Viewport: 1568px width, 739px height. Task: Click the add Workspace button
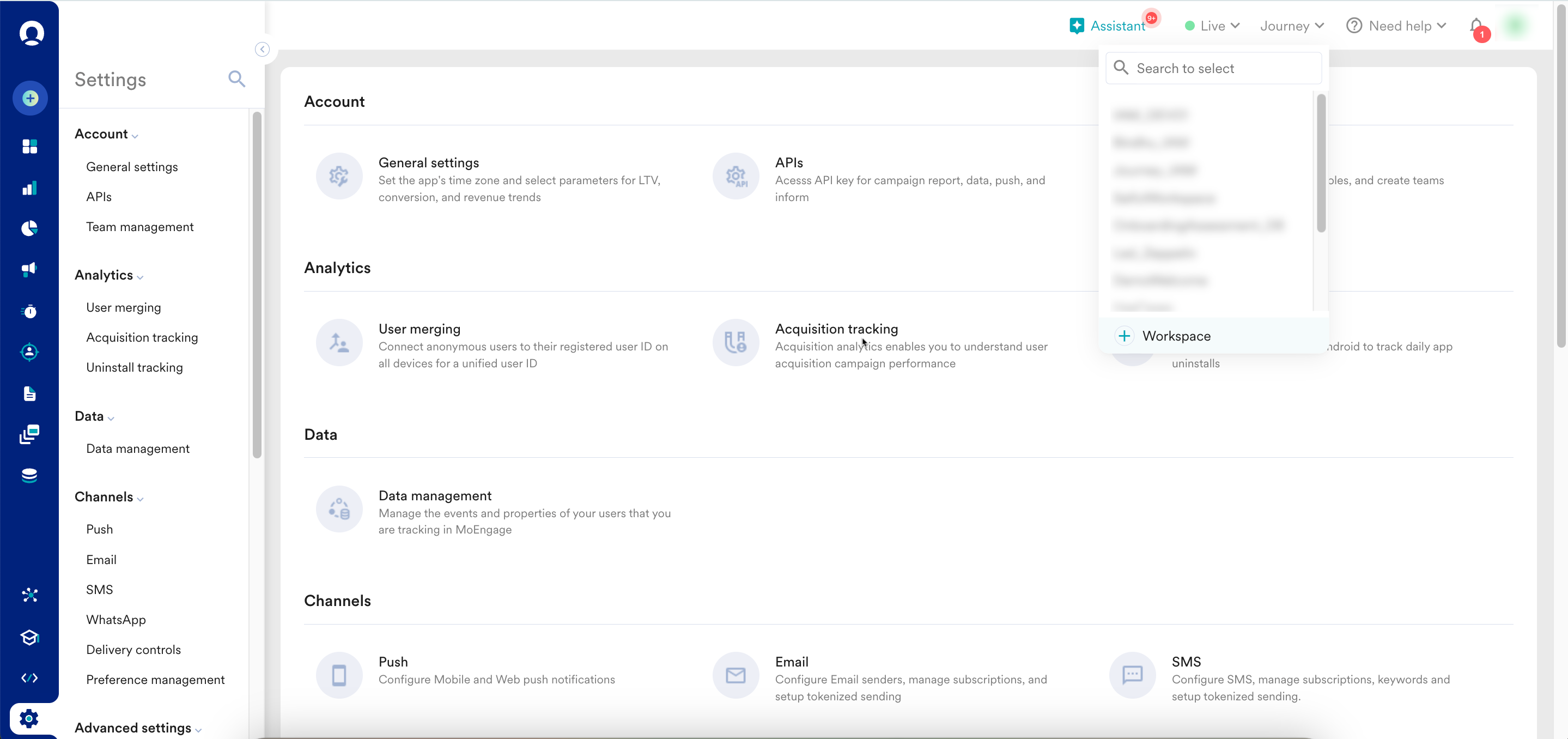tap(1163, 336)
